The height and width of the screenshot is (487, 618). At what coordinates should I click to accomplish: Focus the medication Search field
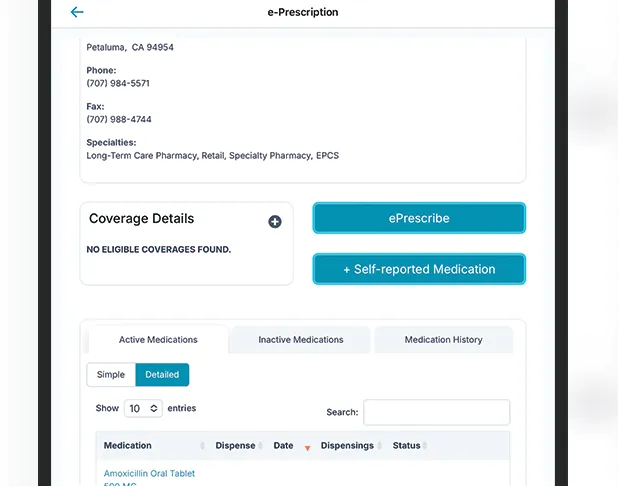coord(436,412)
